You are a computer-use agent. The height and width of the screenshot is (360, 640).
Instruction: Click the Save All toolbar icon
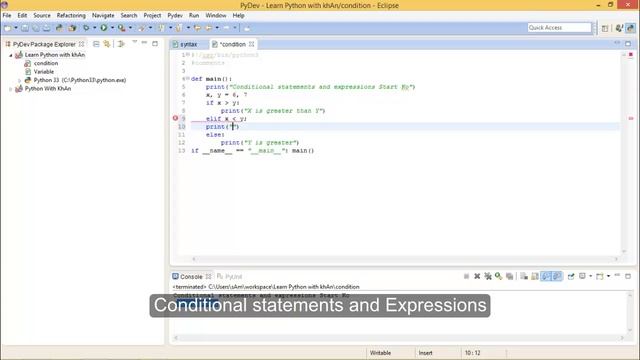[36, 28]
